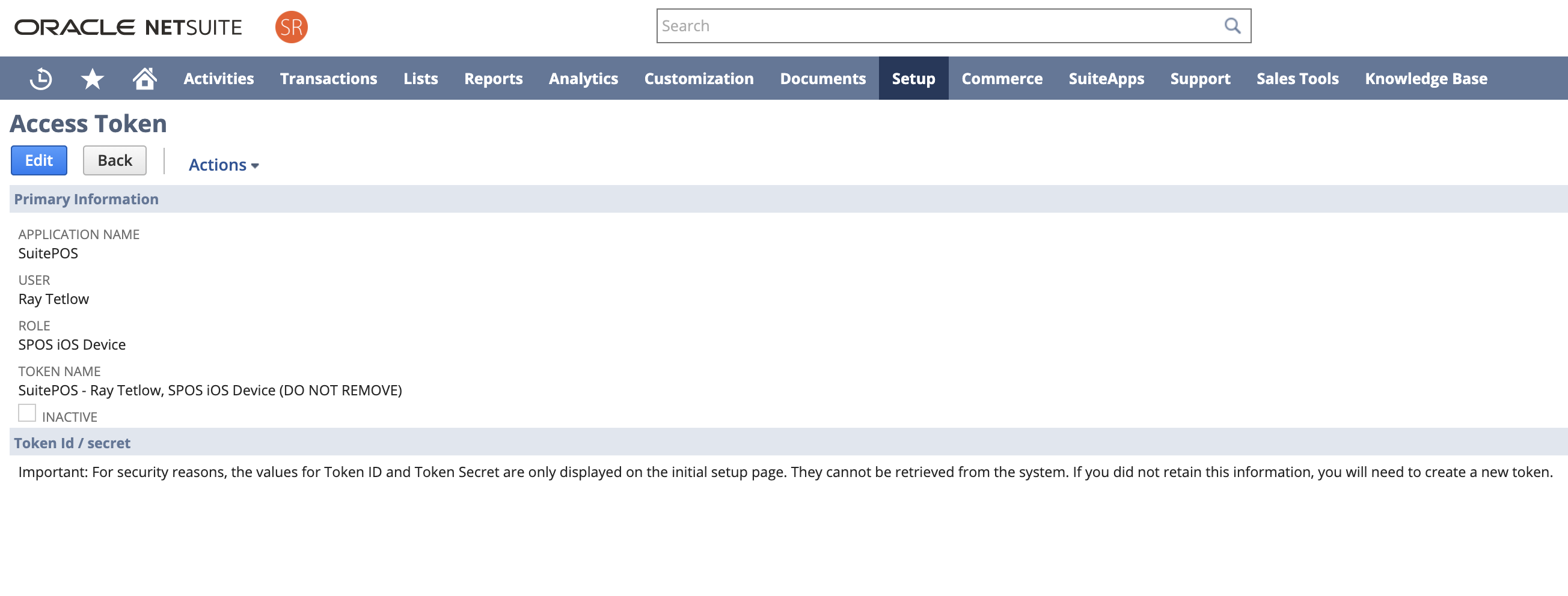The width and height of the screenshot is (1568, 596).
Task: Open the Support menu
Action: (x=1199, y=79)
